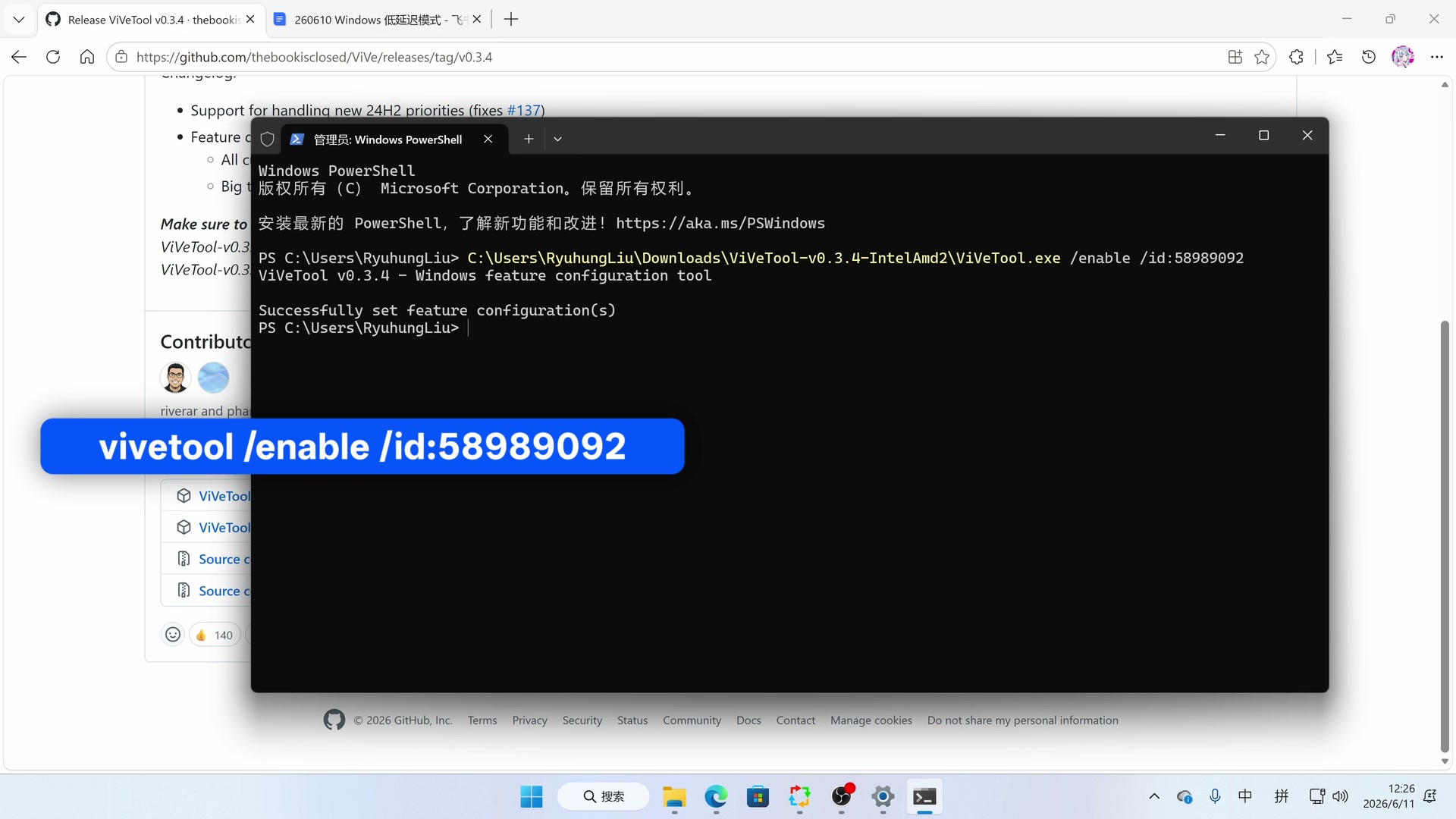Click the page vertical scrollbar thumb

1445,537
